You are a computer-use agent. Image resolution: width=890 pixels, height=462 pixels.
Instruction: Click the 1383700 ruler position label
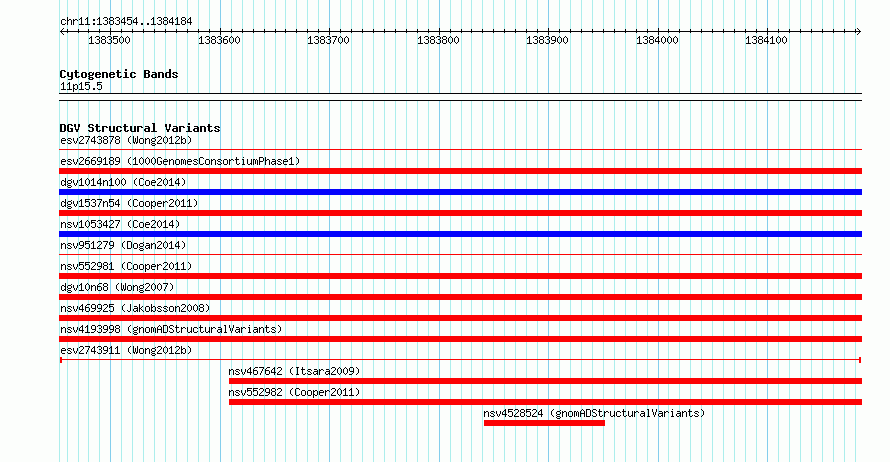coord(328,40)
